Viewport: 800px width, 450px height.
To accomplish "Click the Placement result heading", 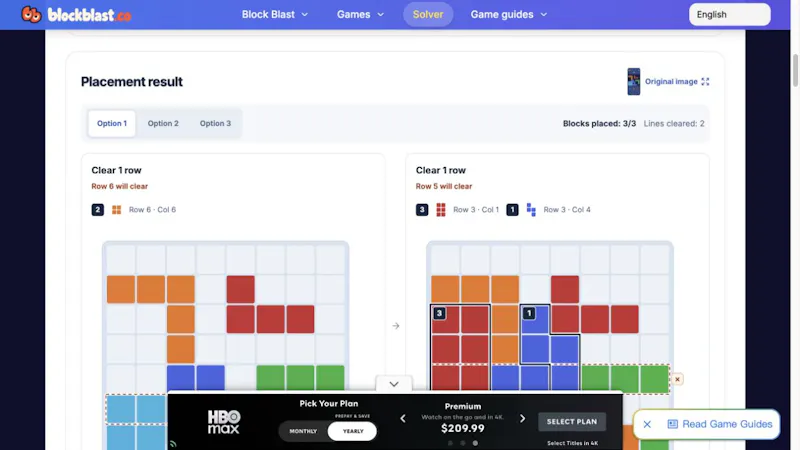I will coord(132,82).
